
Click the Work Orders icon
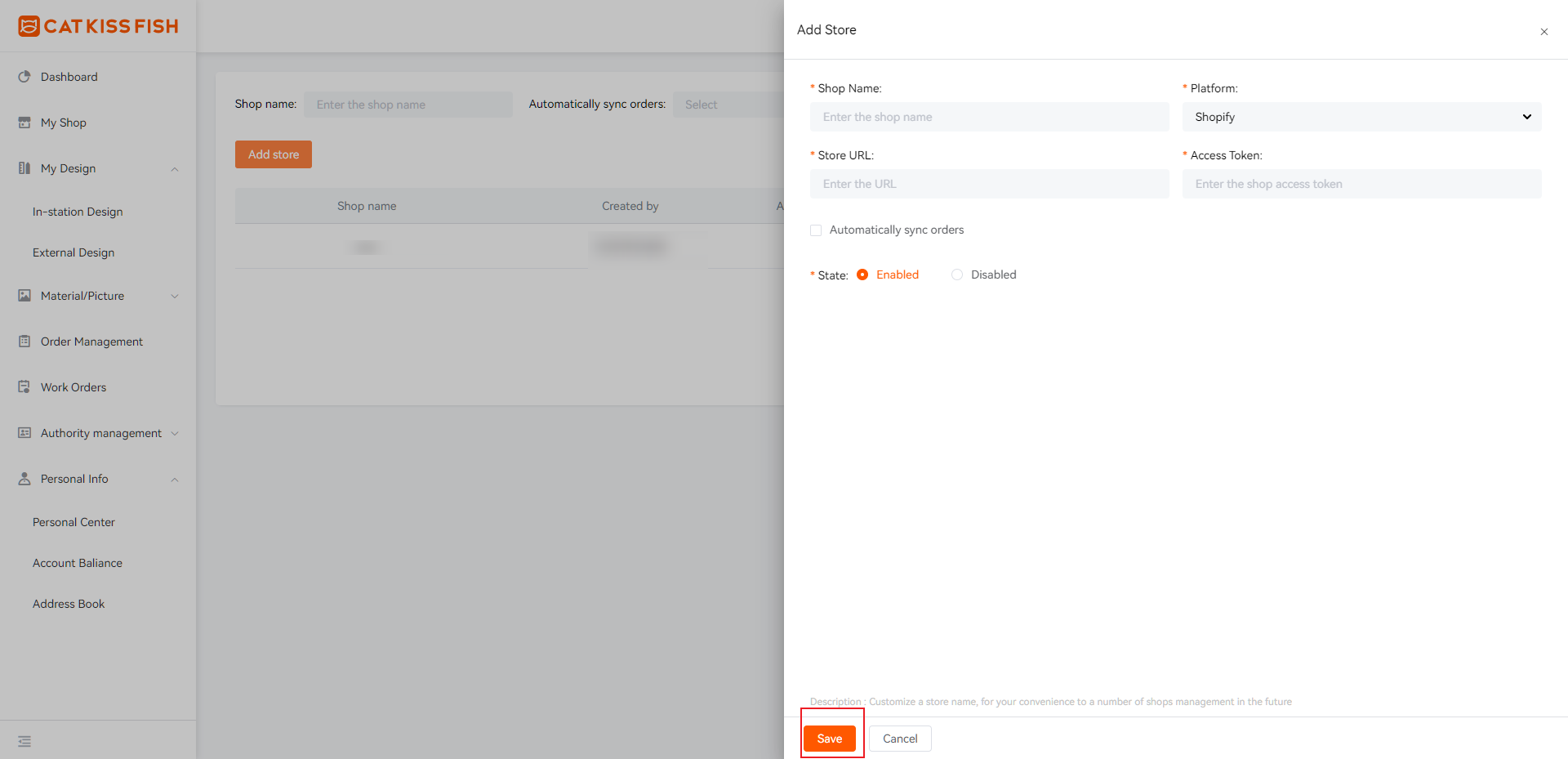(24, 387)
